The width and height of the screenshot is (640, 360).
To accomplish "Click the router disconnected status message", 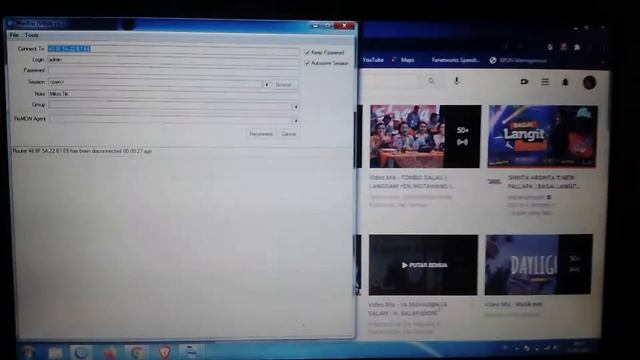I will pyautogui.click(x=82, y=151).
